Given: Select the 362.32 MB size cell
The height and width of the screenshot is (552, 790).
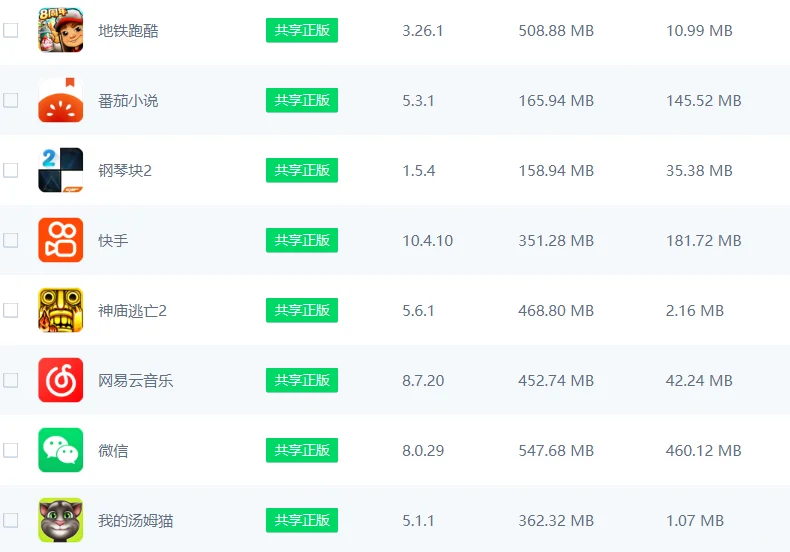Looking at the screenshot, I should (x=556, y=521).
